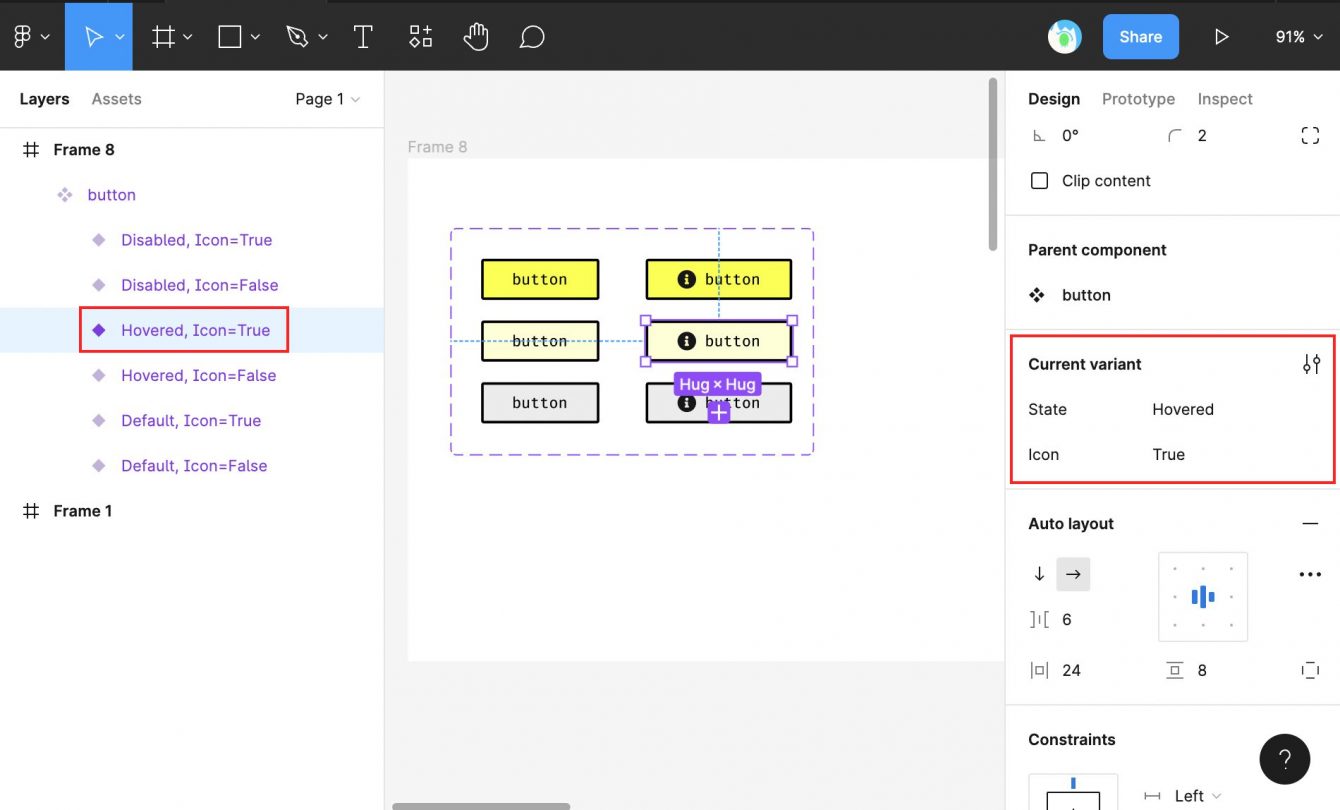
Task: Enable the Clip content checkbox
Action: pyautogui.click(x=1040, y=181)
